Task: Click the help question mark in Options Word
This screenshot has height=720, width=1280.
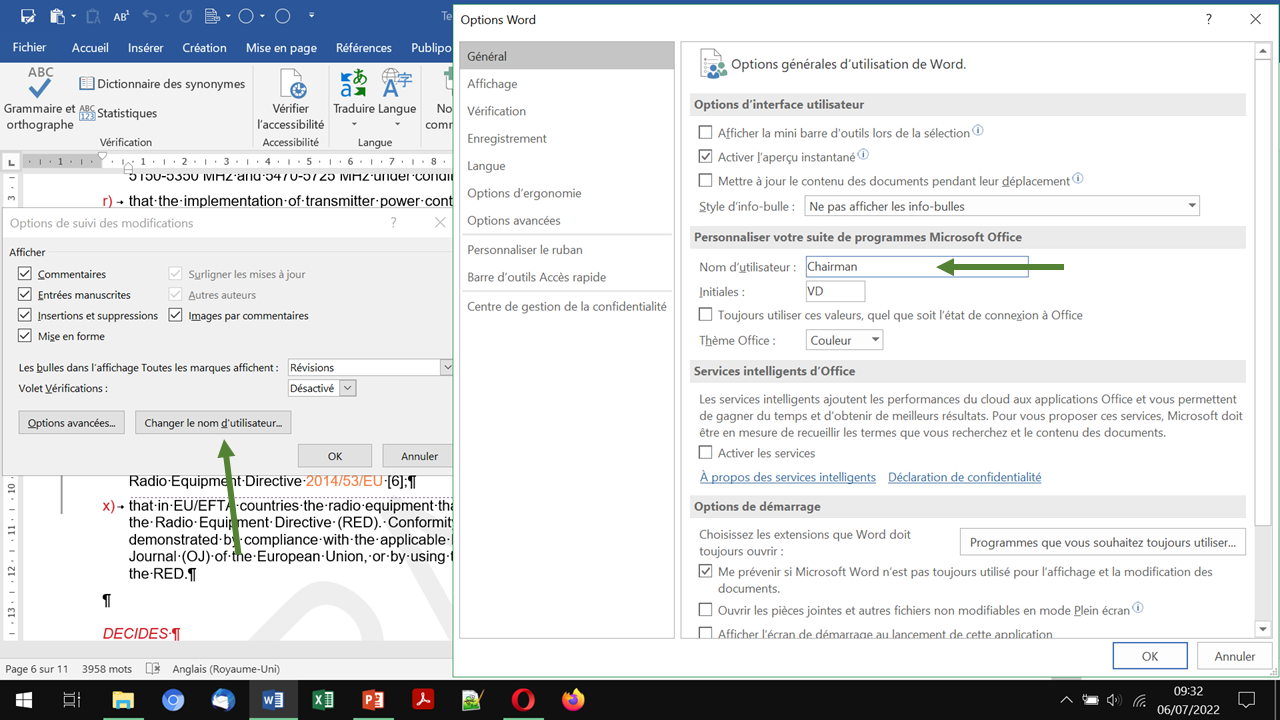Action: pos(1209,19)
